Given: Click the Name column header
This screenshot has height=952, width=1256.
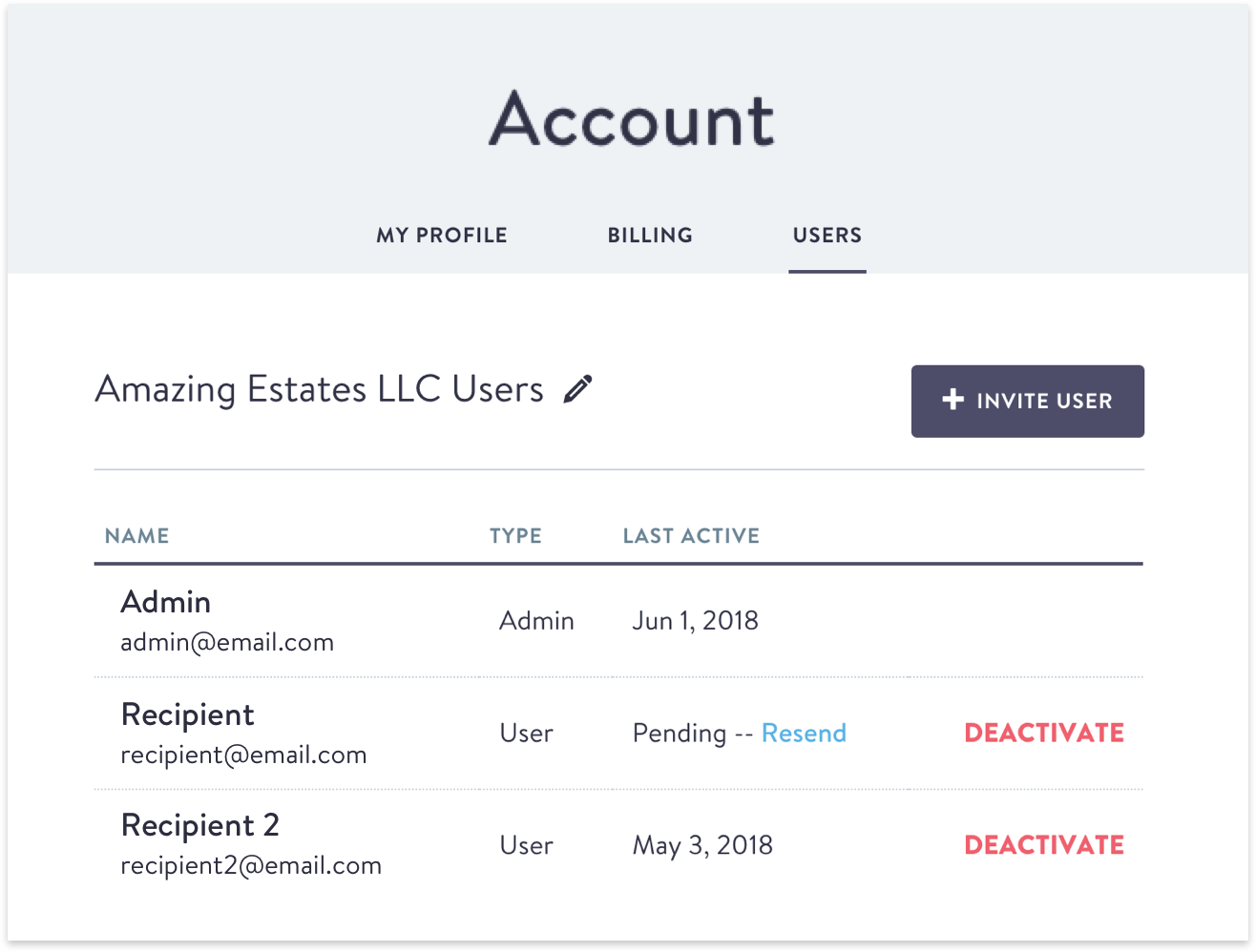Looking at the screenshot, I should click(136, 536).
